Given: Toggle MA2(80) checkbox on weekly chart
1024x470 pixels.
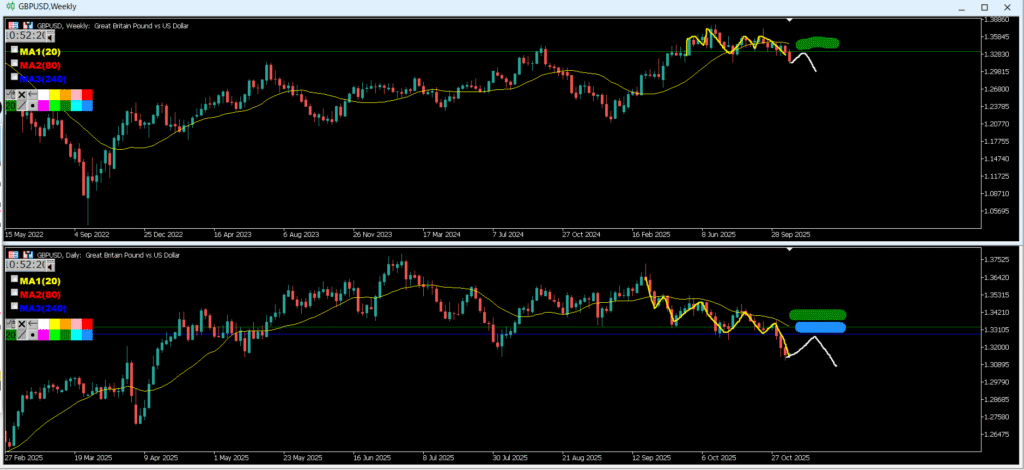Looking at the screenshot, I should 14,63.
